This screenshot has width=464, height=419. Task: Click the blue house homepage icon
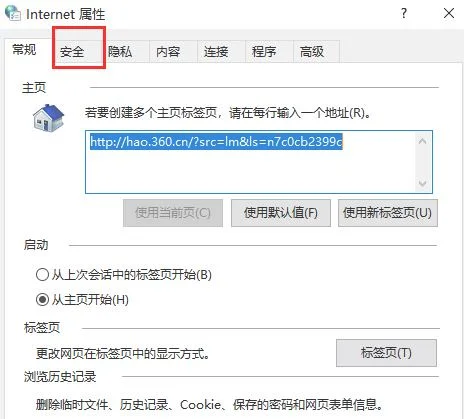48,117
